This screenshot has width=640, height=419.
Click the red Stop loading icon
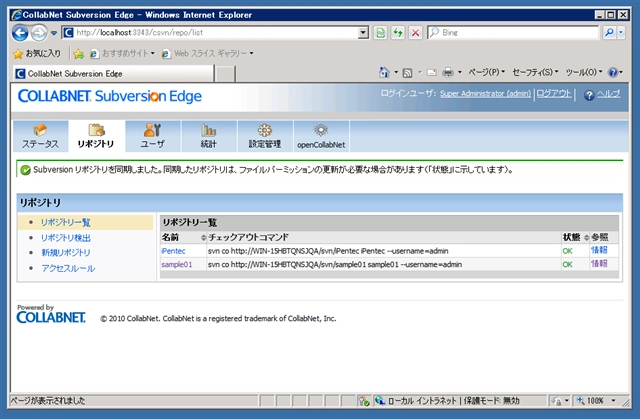tap(415, 33)
